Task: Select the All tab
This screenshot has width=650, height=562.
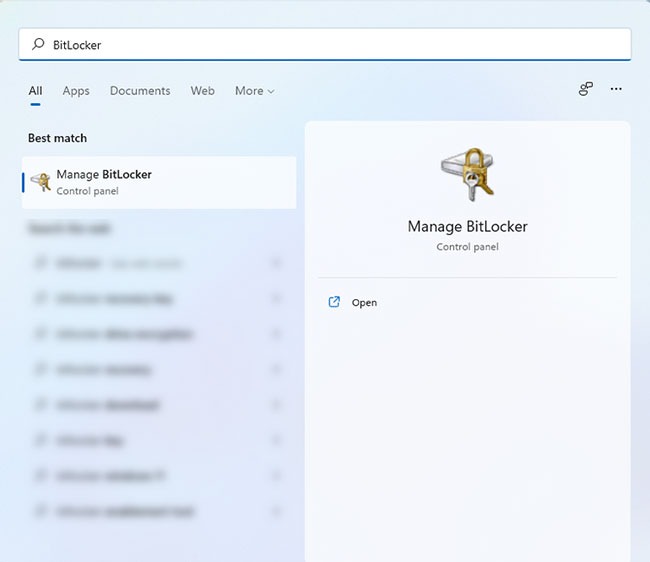Action: [35, 91]
